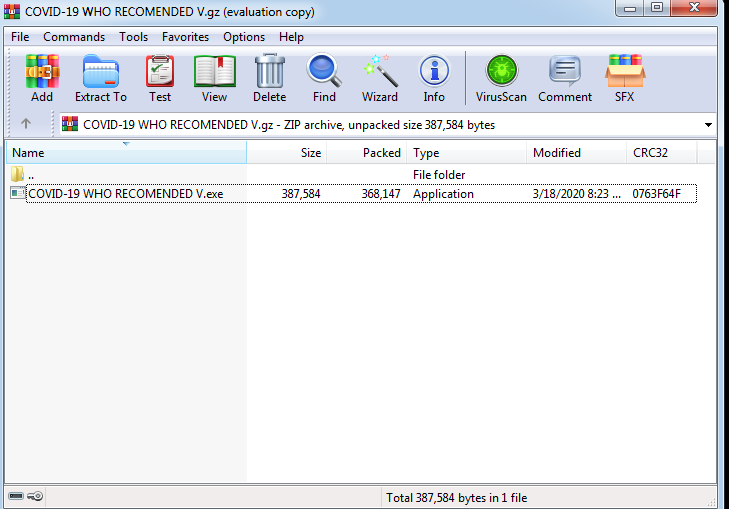This screenshot has height=509, width=729.
Task: Maximize the WinRAR window
Action: [x=657, y=8]
